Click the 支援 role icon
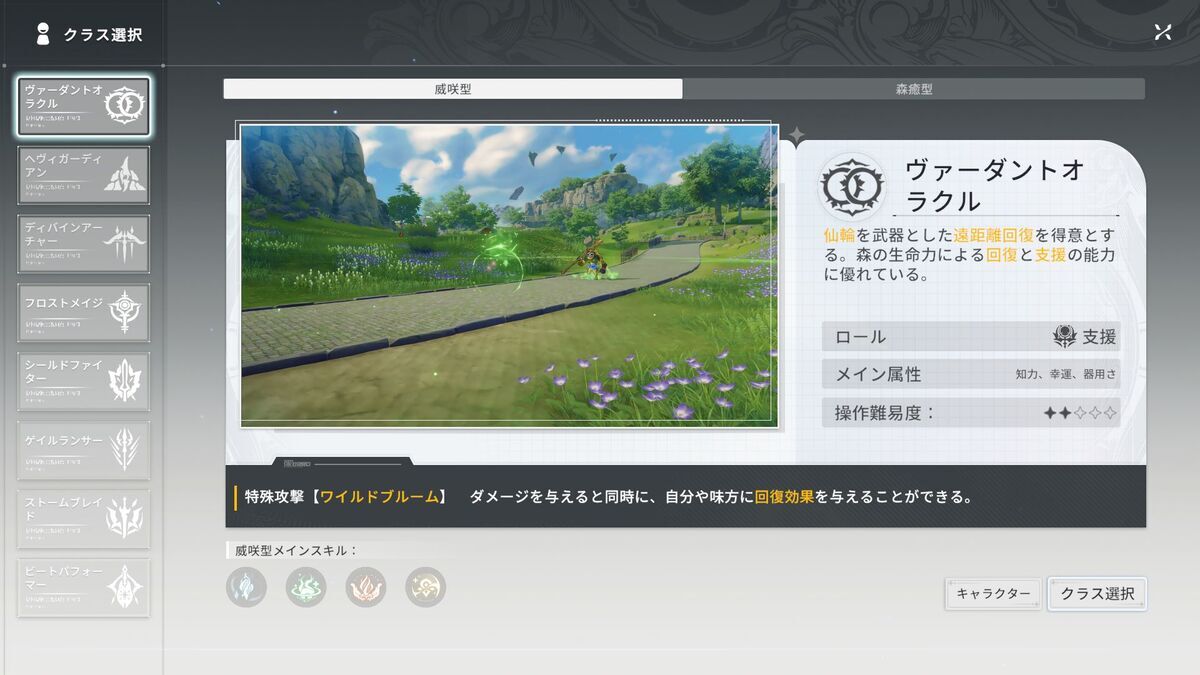The height and width of the screenshot is (675, 1200). 1065,337
